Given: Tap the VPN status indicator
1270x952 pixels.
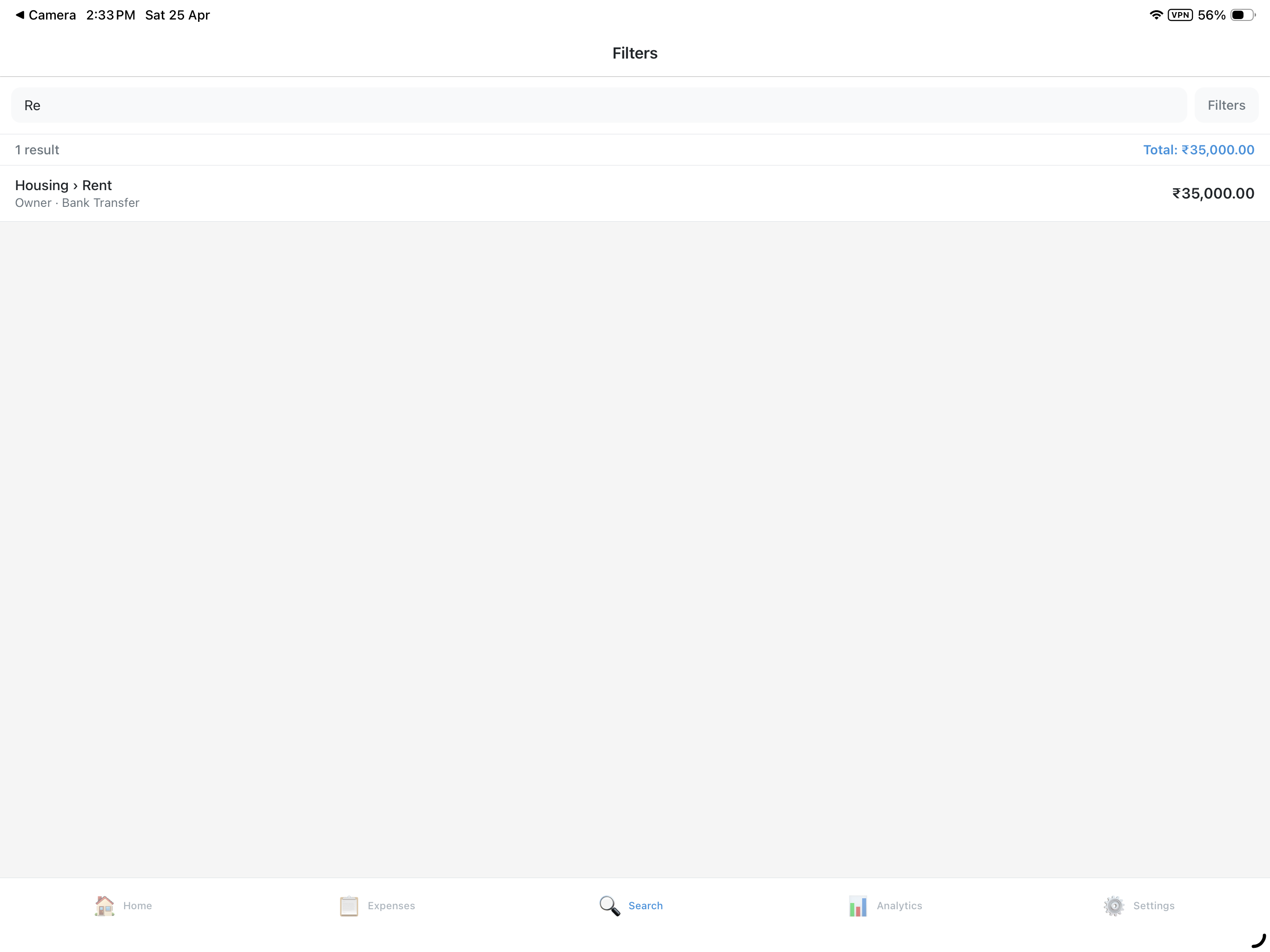Looking at the screenshot, I should click(1180, 15).
